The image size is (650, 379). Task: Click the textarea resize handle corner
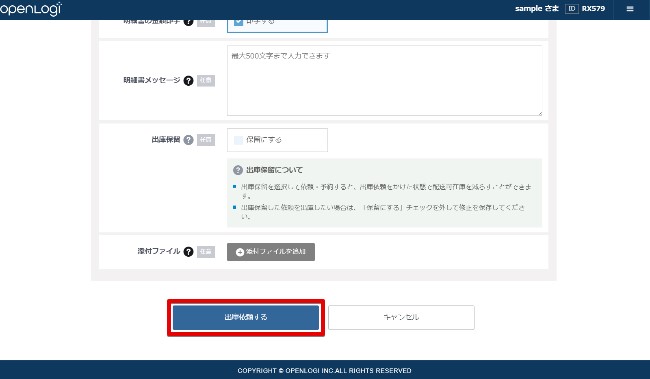(x=539, y=113)
